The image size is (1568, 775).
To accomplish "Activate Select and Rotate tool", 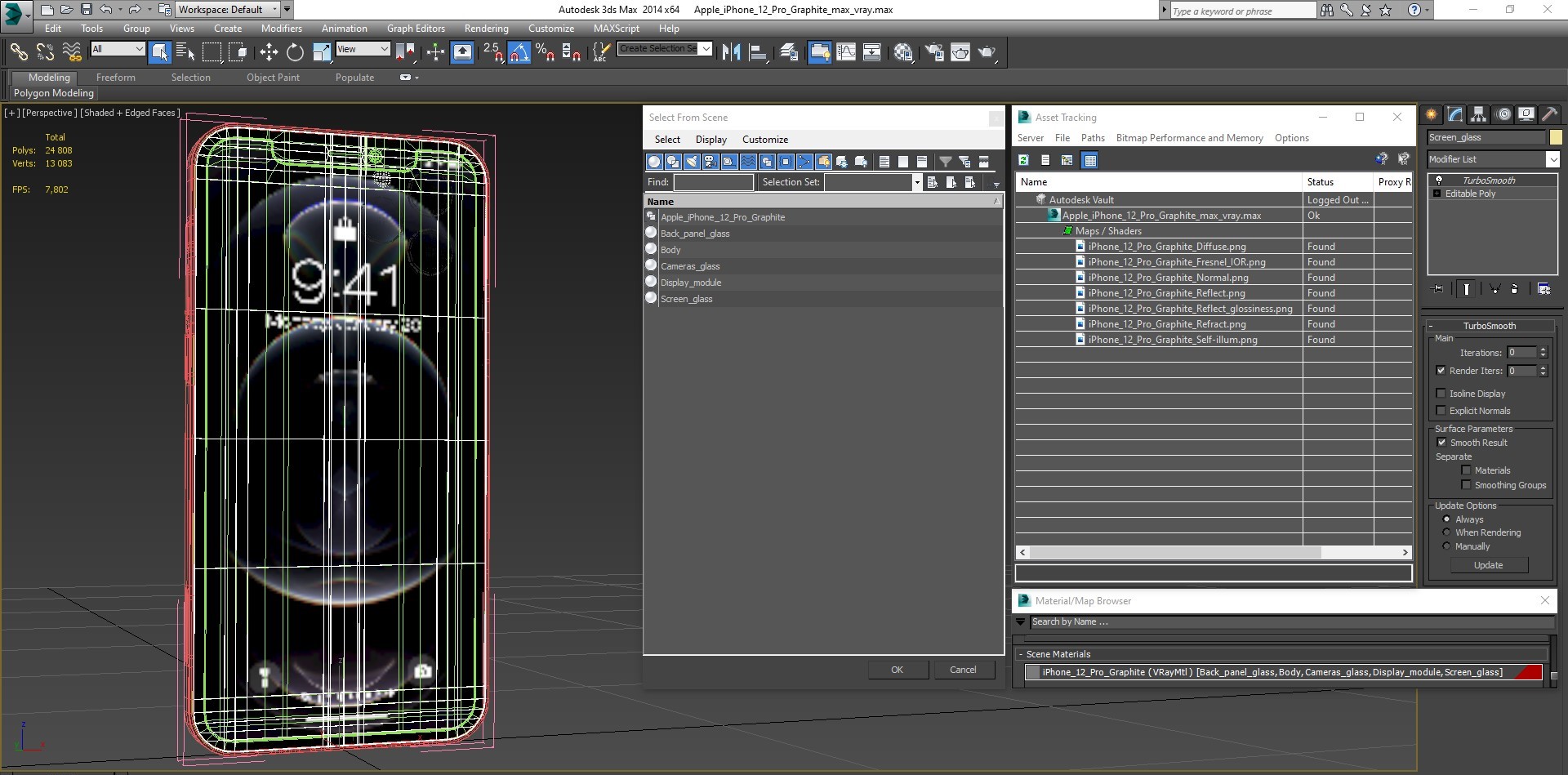I will (x=295, y=52).
